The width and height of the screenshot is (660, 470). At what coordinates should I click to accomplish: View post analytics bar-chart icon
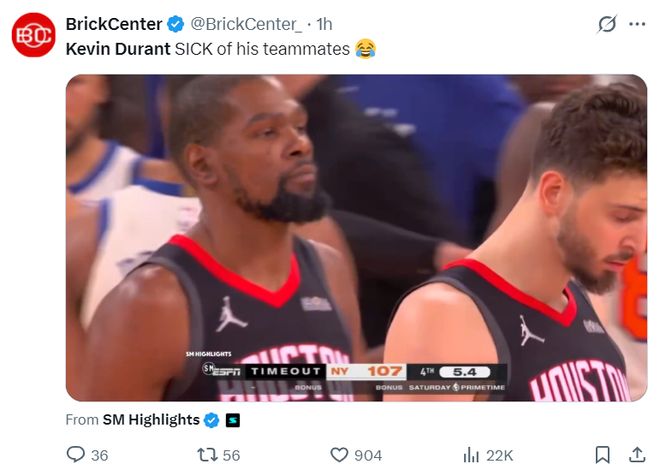(470, 454)
